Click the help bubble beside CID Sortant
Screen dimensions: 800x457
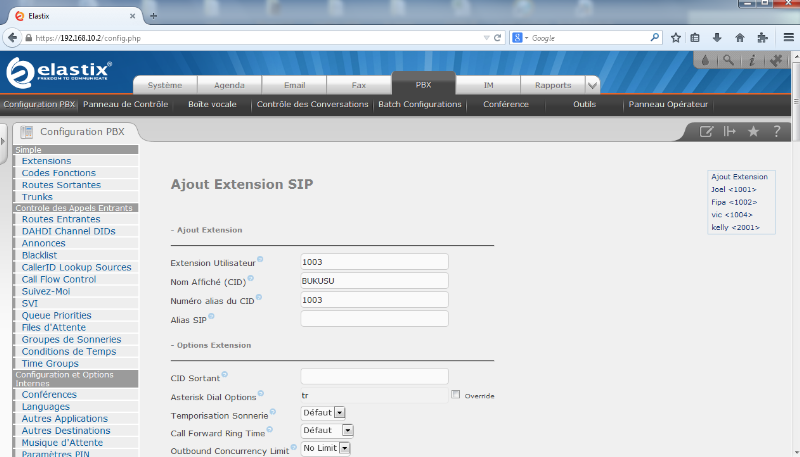224,374
